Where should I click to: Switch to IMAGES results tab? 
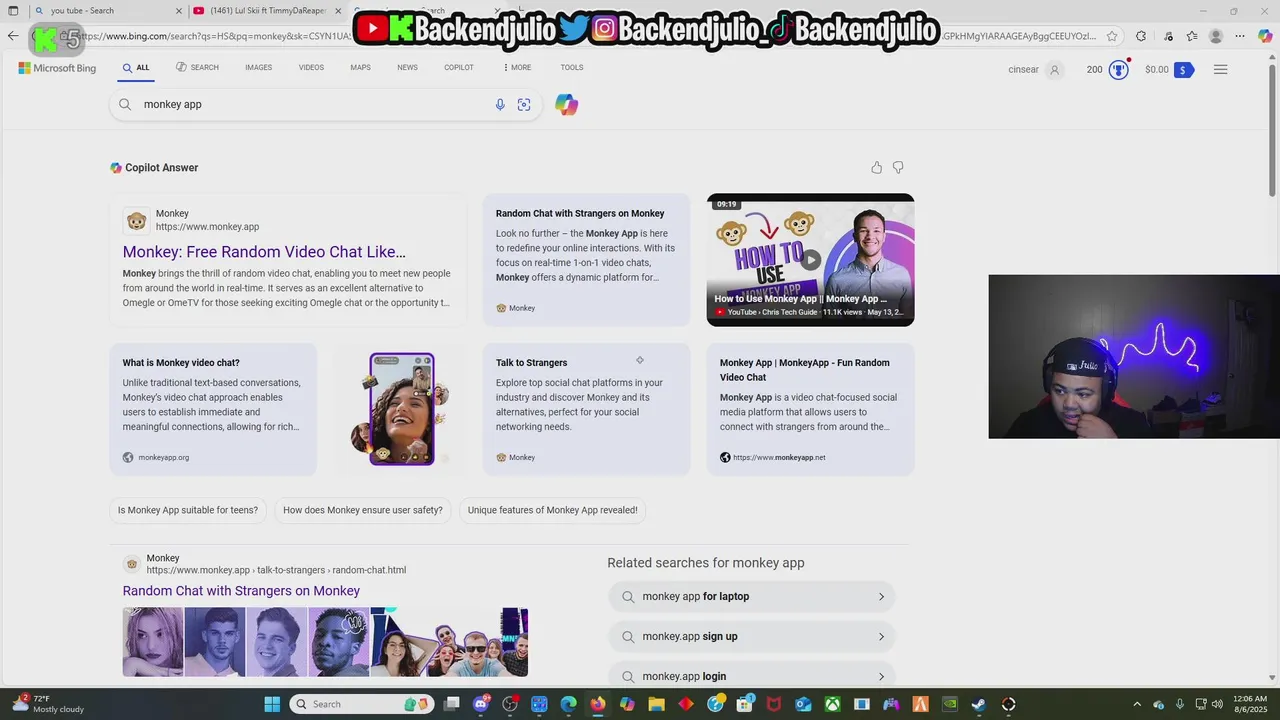point(258,68)
